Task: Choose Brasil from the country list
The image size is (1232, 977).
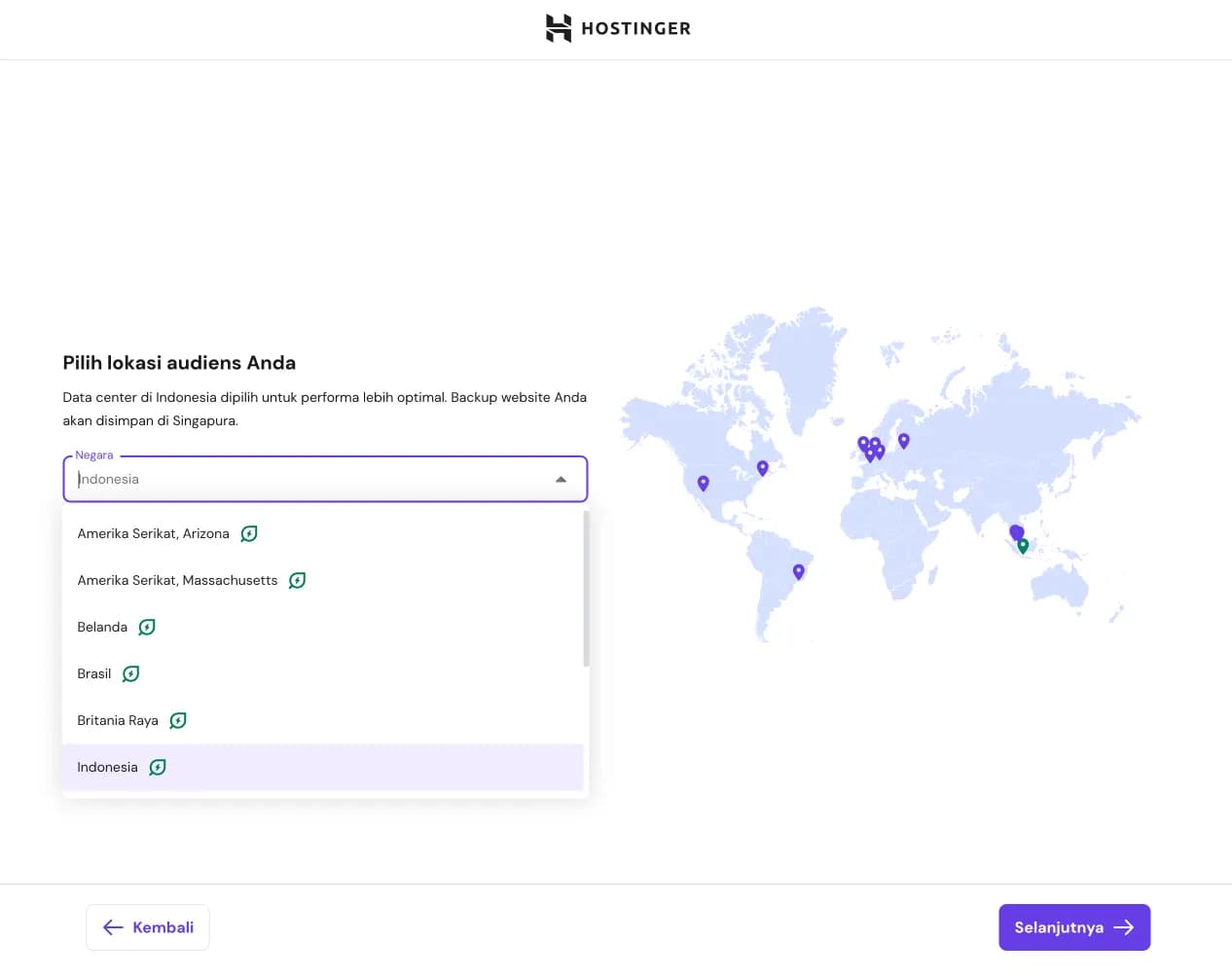Action: click(94, 674)
